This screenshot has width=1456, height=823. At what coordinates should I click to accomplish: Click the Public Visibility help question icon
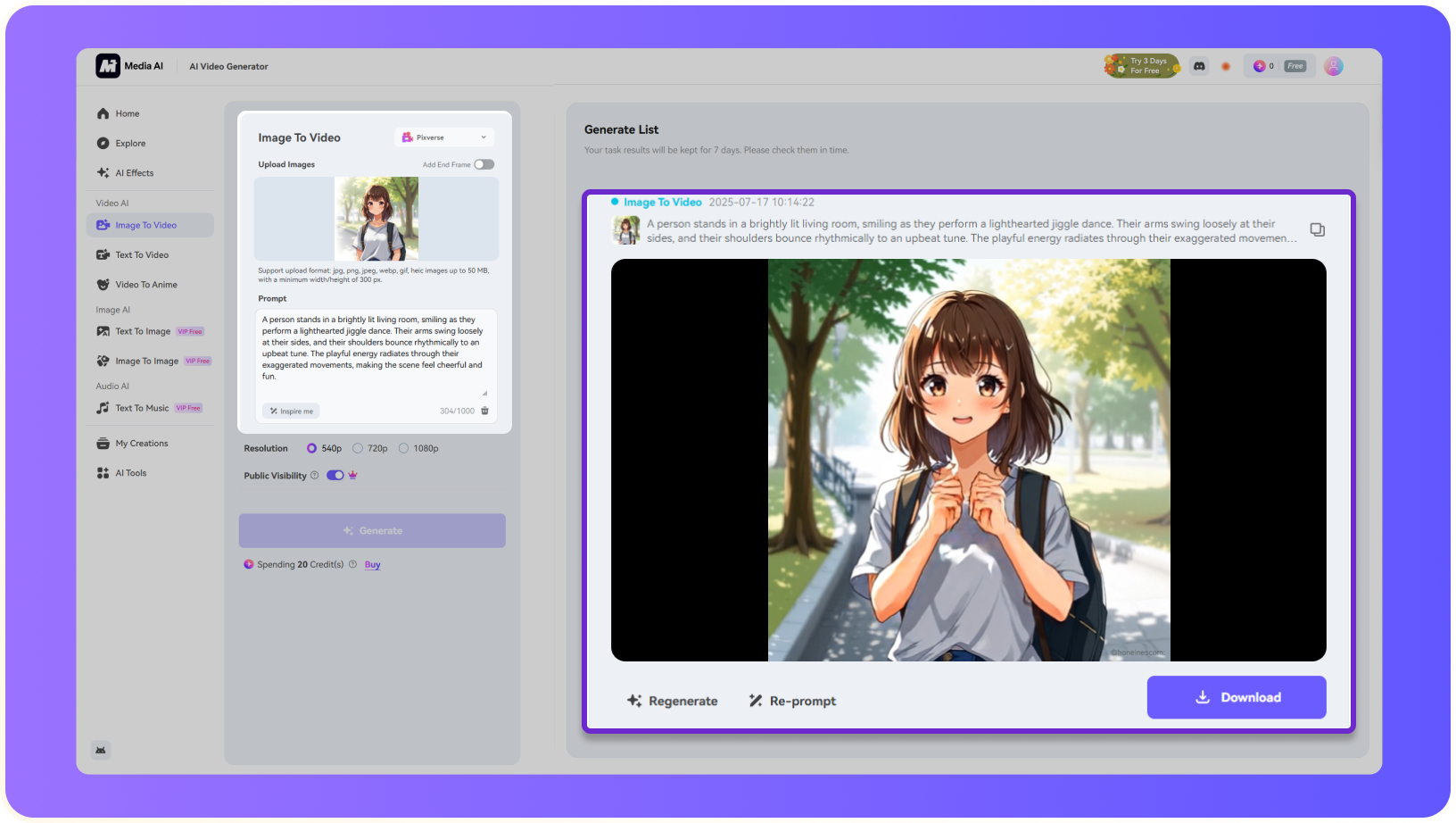tap(314, 475)
